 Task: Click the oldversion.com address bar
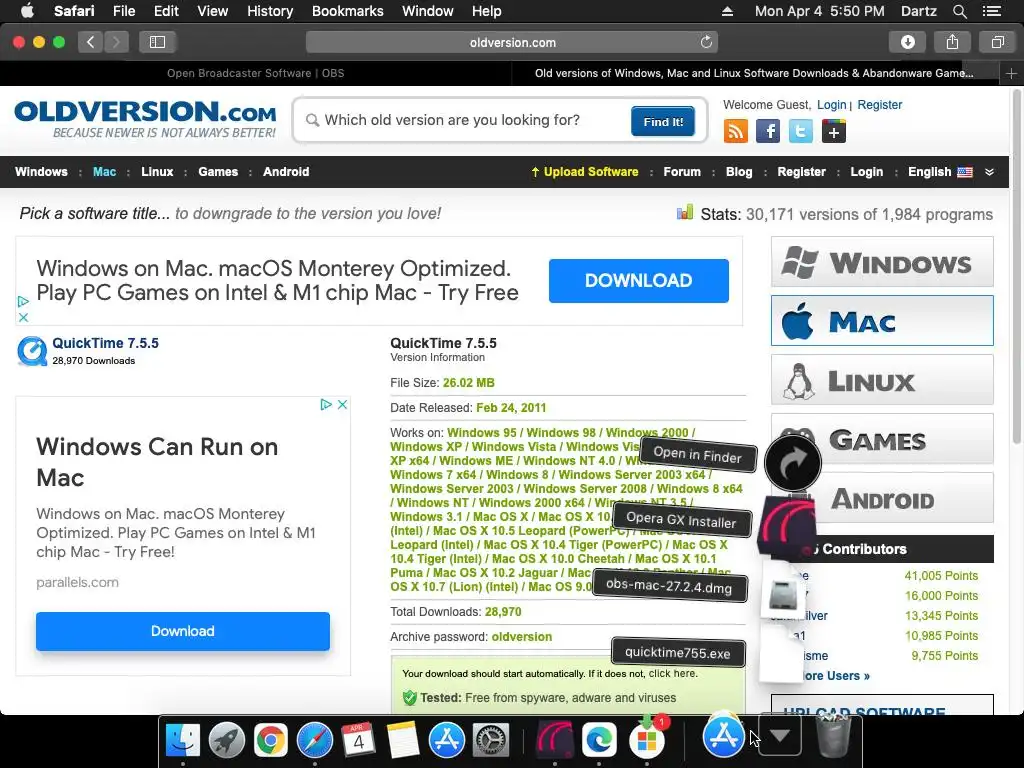tap(512, 42)
